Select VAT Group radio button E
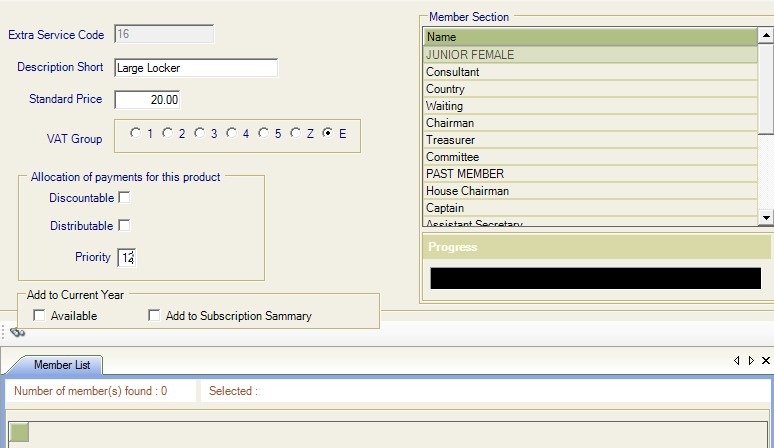Viewport: 774px width, 448px height. click(327, 133)
